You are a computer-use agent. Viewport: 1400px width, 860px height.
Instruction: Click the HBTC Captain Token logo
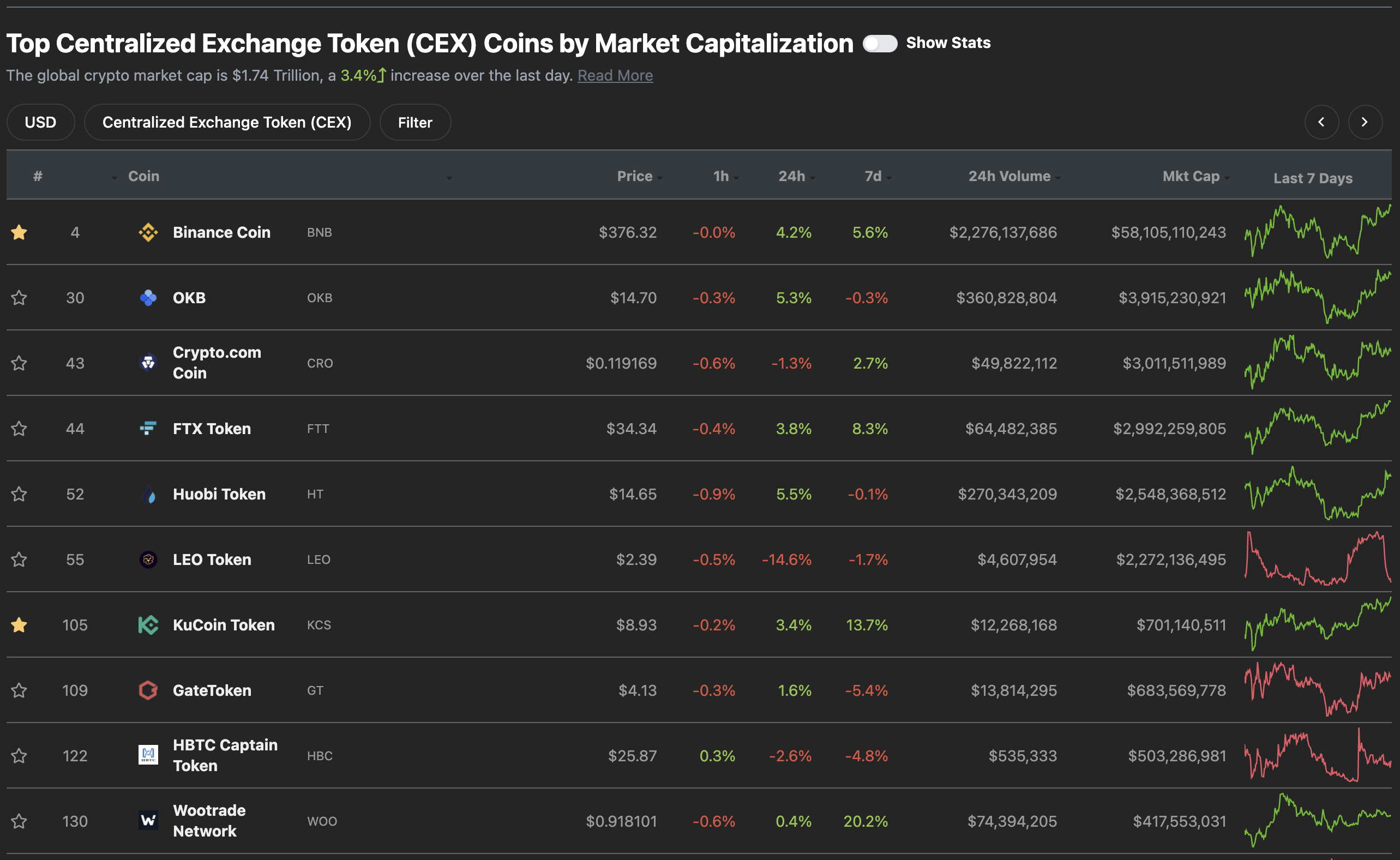pos(148,755)
